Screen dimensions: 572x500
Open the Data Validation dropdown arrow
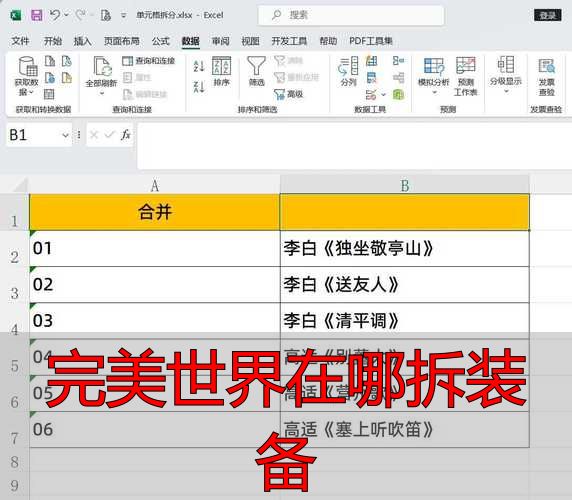[x=383, y=94]
